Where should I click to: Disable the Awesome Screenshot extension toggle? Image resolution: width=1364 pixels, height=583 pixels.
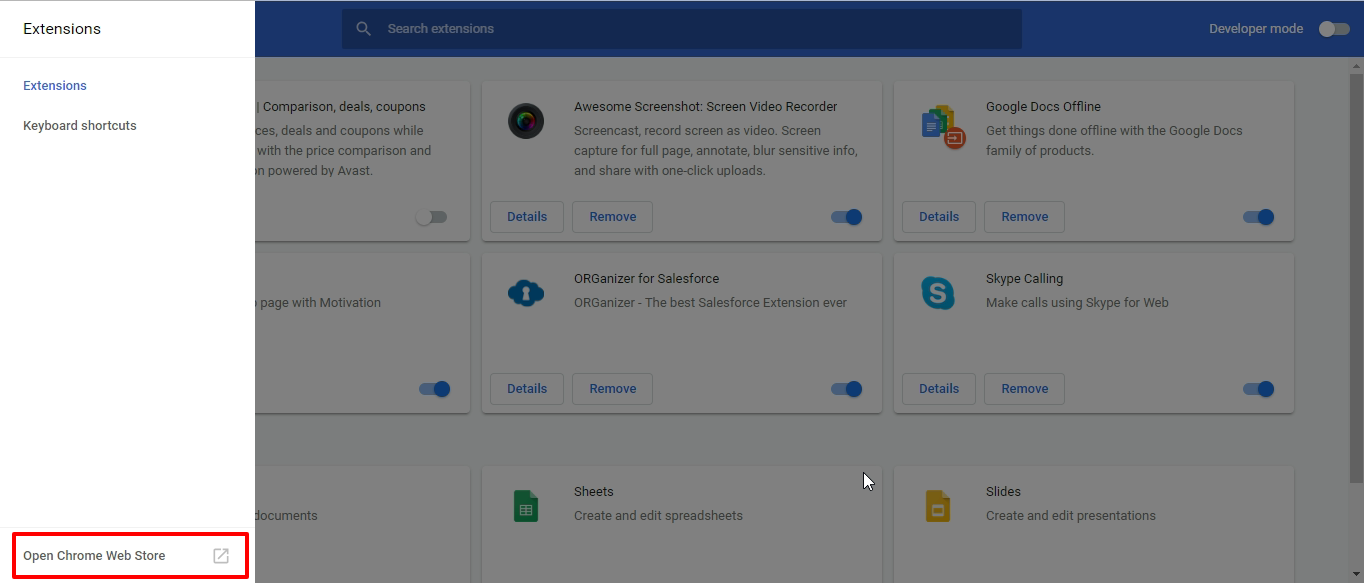tap(847, 217)
